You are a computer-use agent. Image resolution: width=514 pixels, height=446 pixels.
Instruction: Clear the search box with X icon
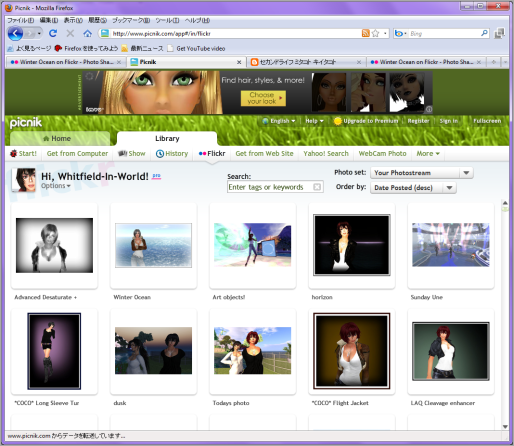coord(317,187)
